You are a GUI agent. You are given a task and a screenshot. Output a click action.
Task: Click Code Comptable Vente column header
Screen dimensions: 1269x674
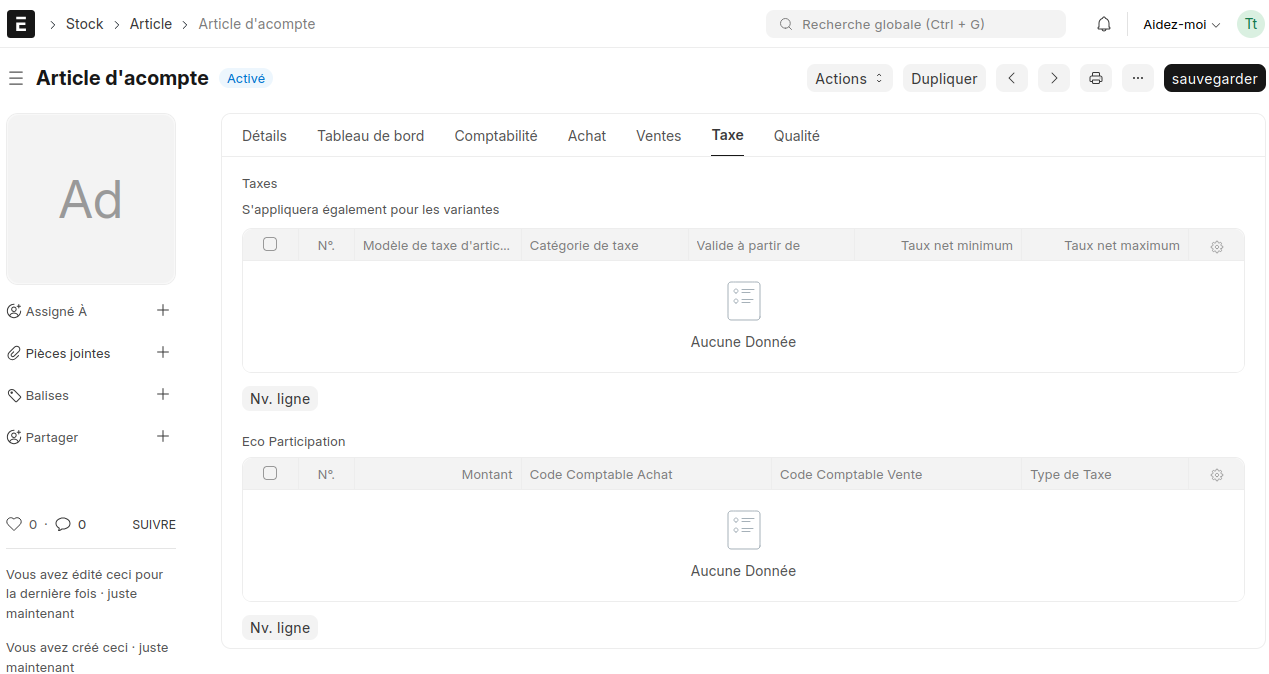click(897, 475)
